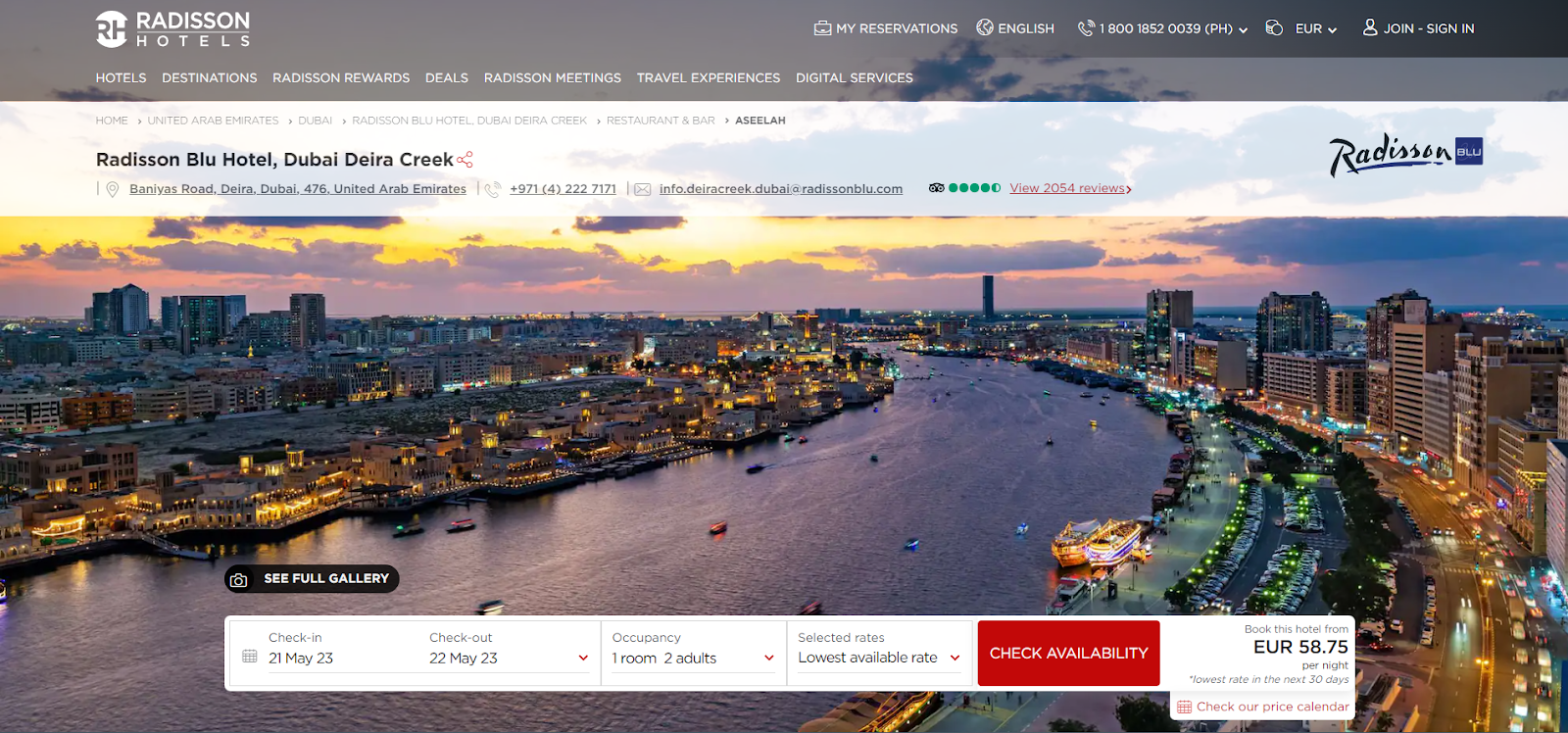
Task: Click the Aseelah breadcrumb text
Action: point(760,121)
